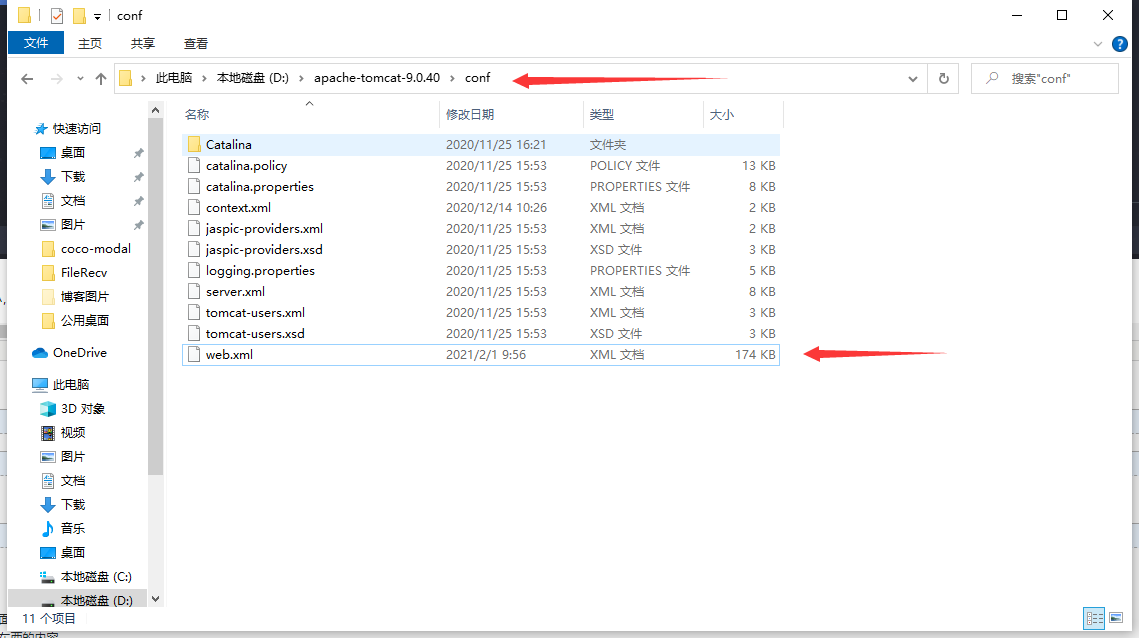
Task: Click the 174 KB size of web.xml
Action: pyautogui.click(x=755, y=355)
